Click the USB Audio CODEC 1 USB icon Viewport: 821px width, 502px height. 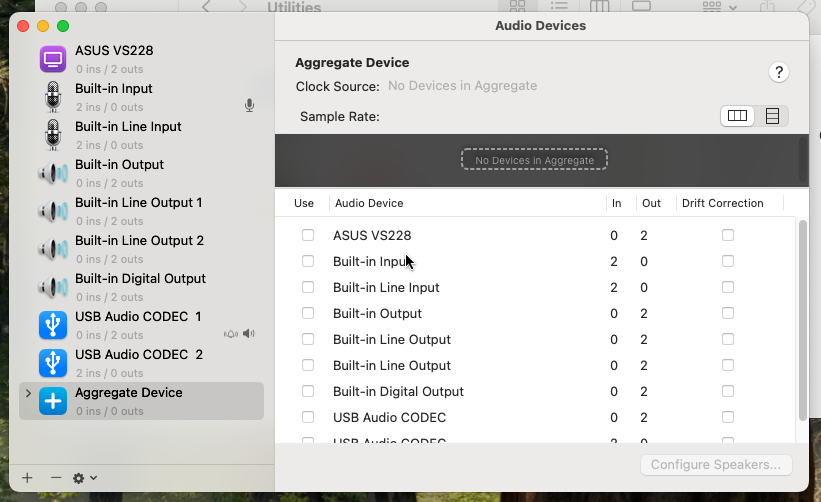click(53, 325)
